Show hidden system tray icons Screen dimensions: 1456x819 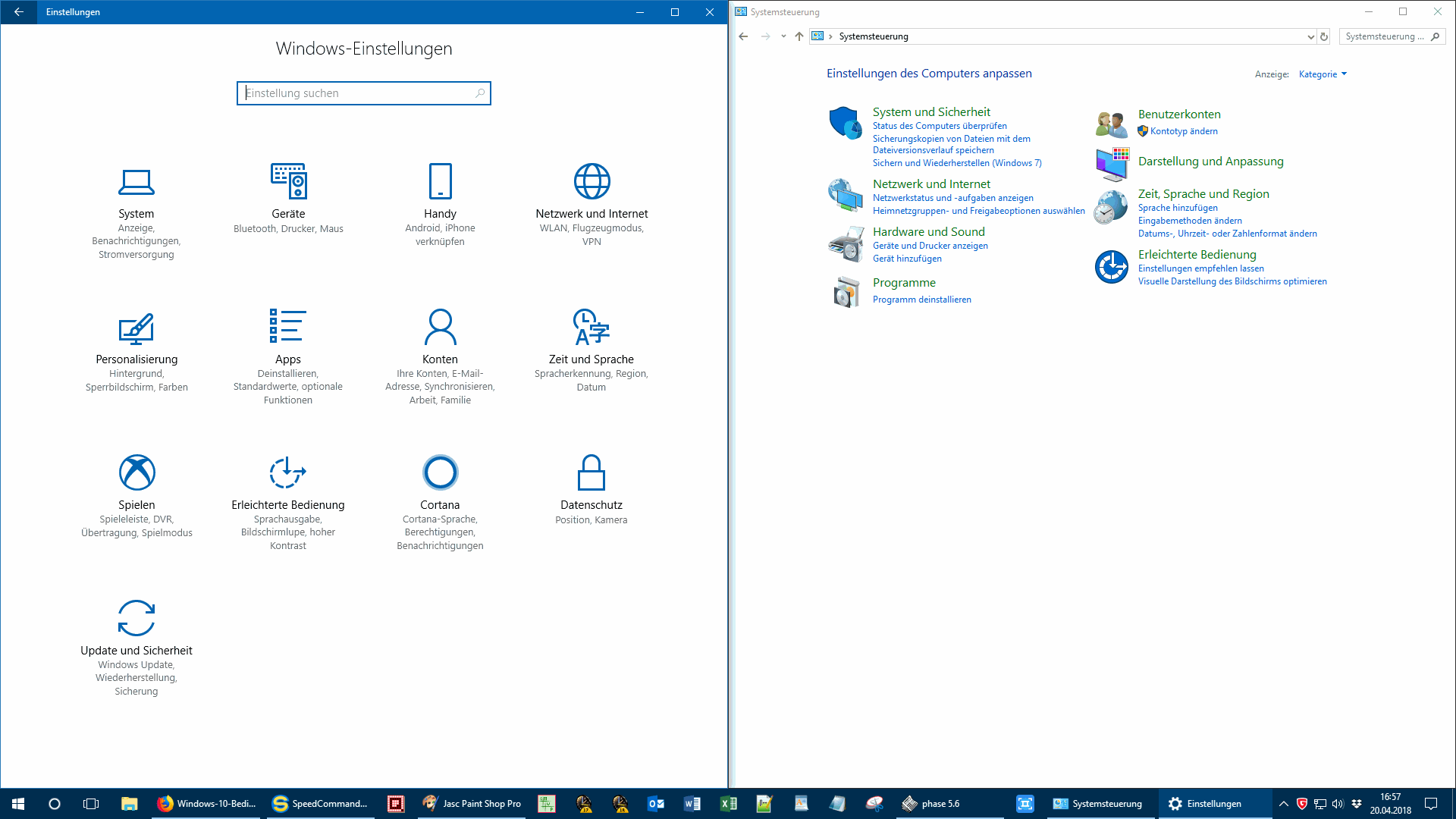point(1283,804)
